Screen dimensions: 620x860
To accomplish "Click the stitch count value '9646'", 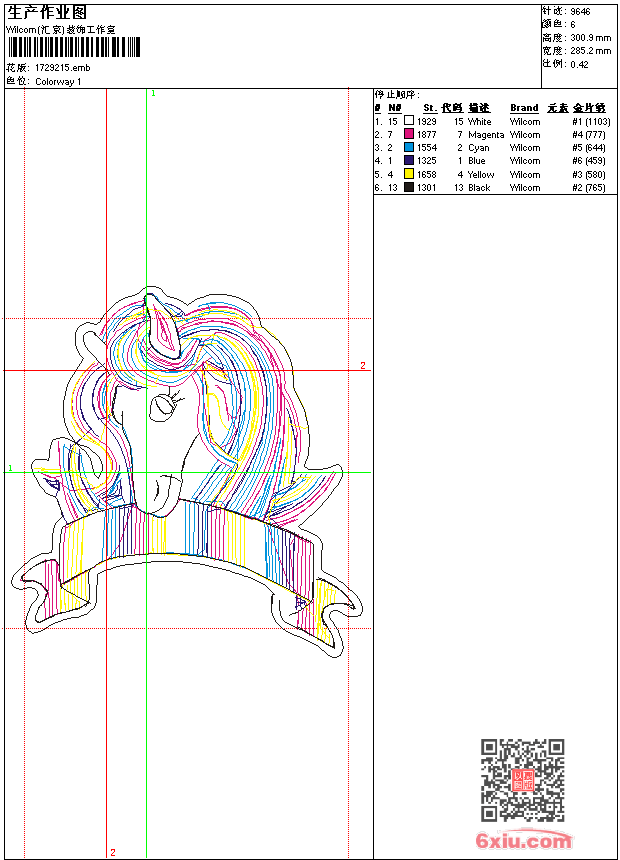I will (x=580, y=12).
